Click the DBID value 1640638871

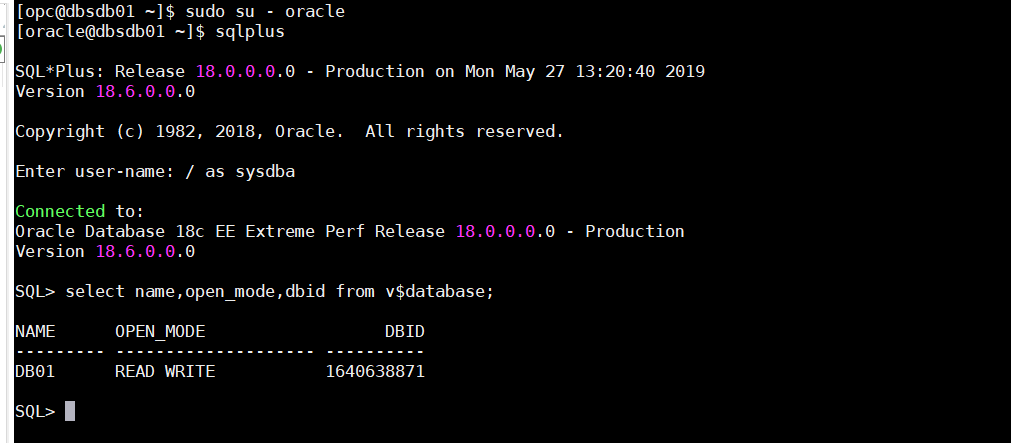click(x=375, y=371)
